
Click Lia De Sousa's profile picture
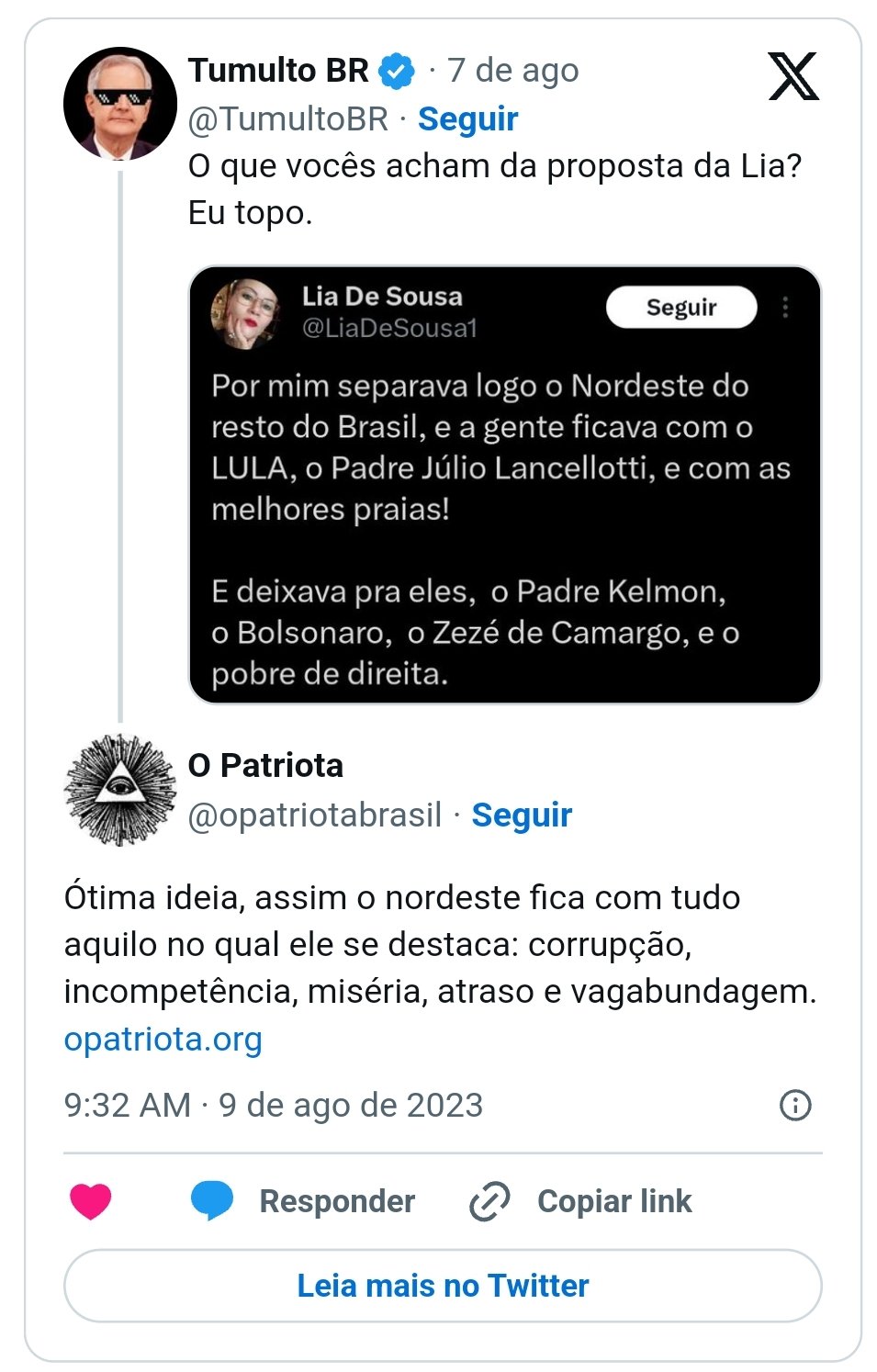click(x=246, y=313)
